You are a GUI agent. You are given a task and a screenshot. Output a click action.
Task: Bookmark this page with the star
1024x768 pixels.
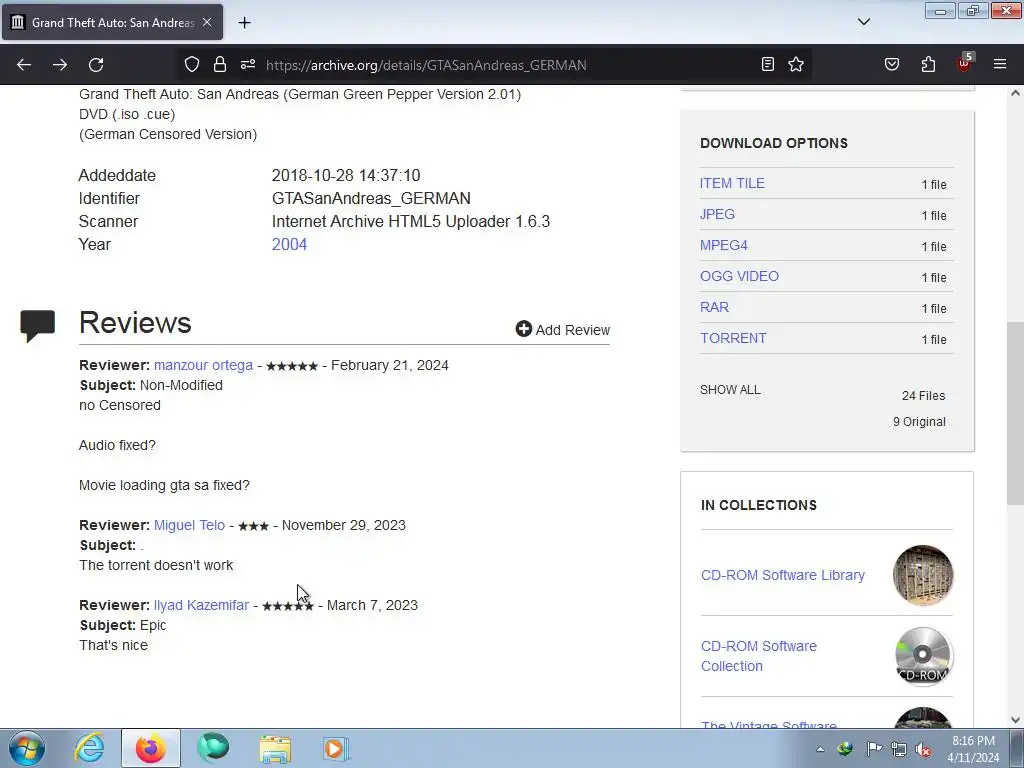pyautogui.click(x=795, y=64)
